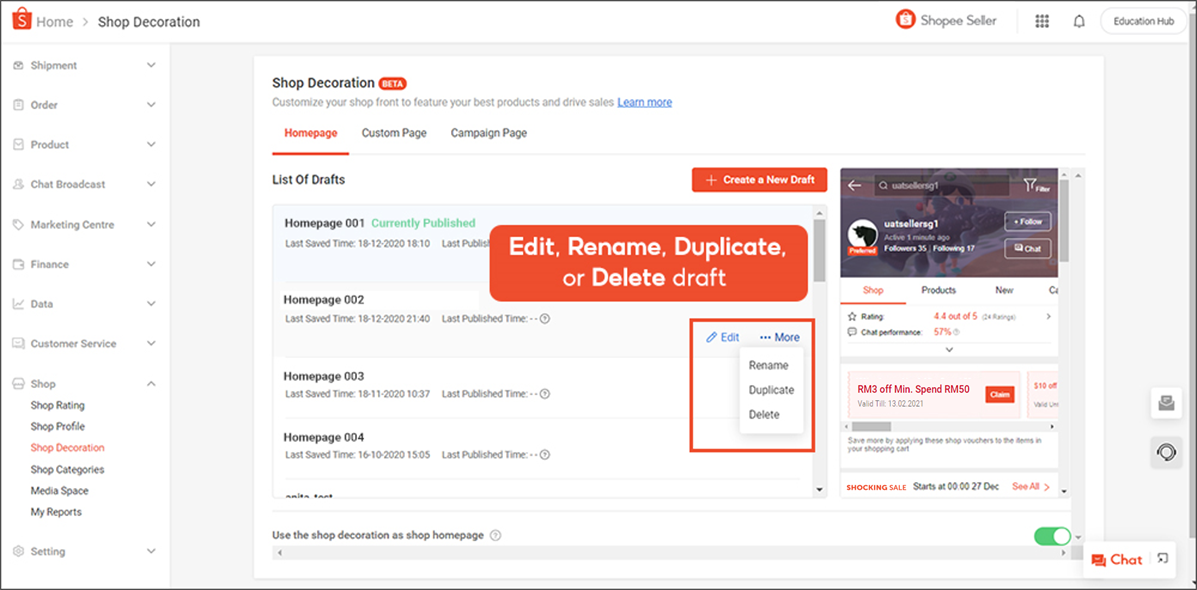This screenshot has width=1197, height=590.
Task: Click the Data chart icon
Action: point(18,304)
